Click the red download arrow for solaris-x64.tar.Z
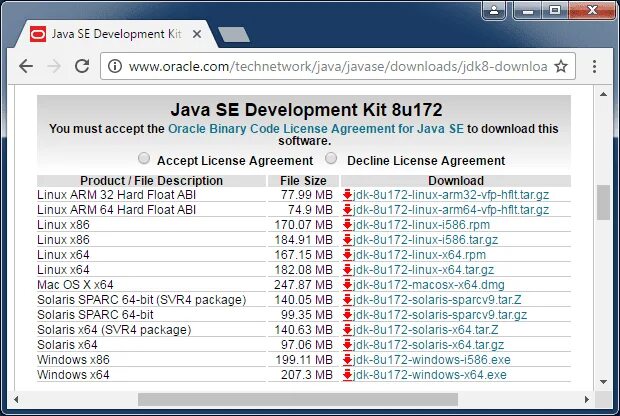The image size is (620, 416). pyautogui.click(x=347, y=330)
